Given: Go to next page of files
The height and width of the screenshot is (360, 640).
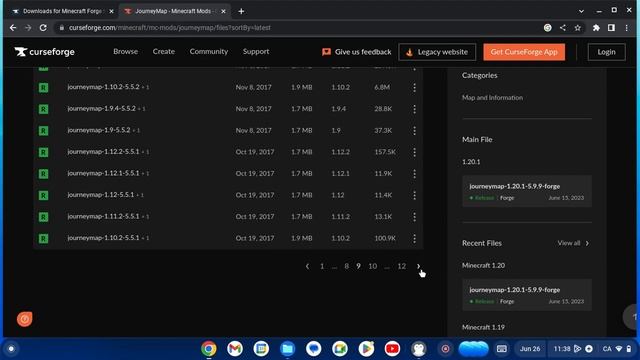Looking at the screenshot, I should coord(418,266).
